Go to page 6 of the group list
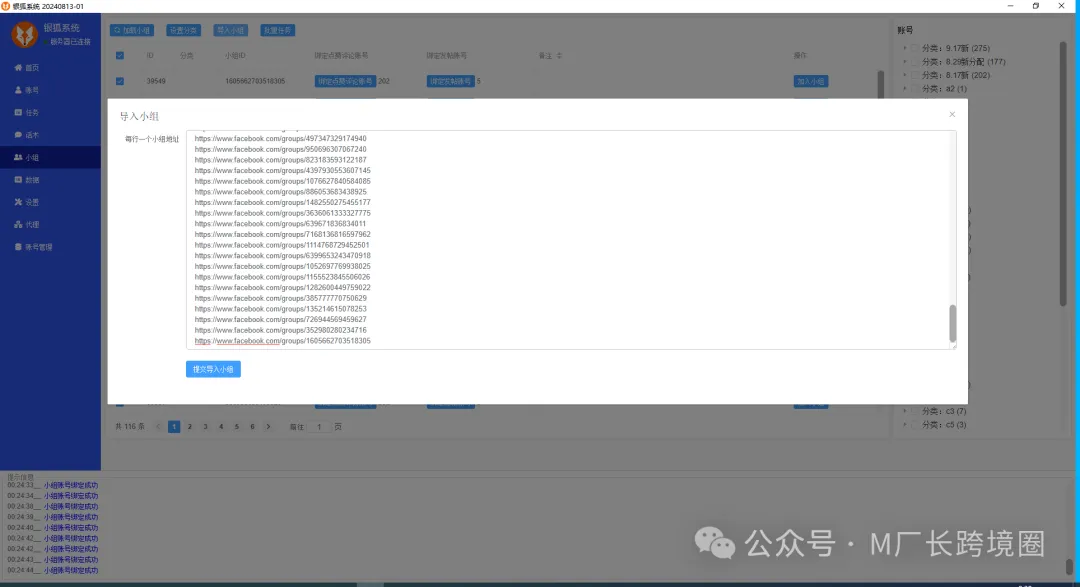The height and width of the screenshot is (587, 1080). (252, 427)
